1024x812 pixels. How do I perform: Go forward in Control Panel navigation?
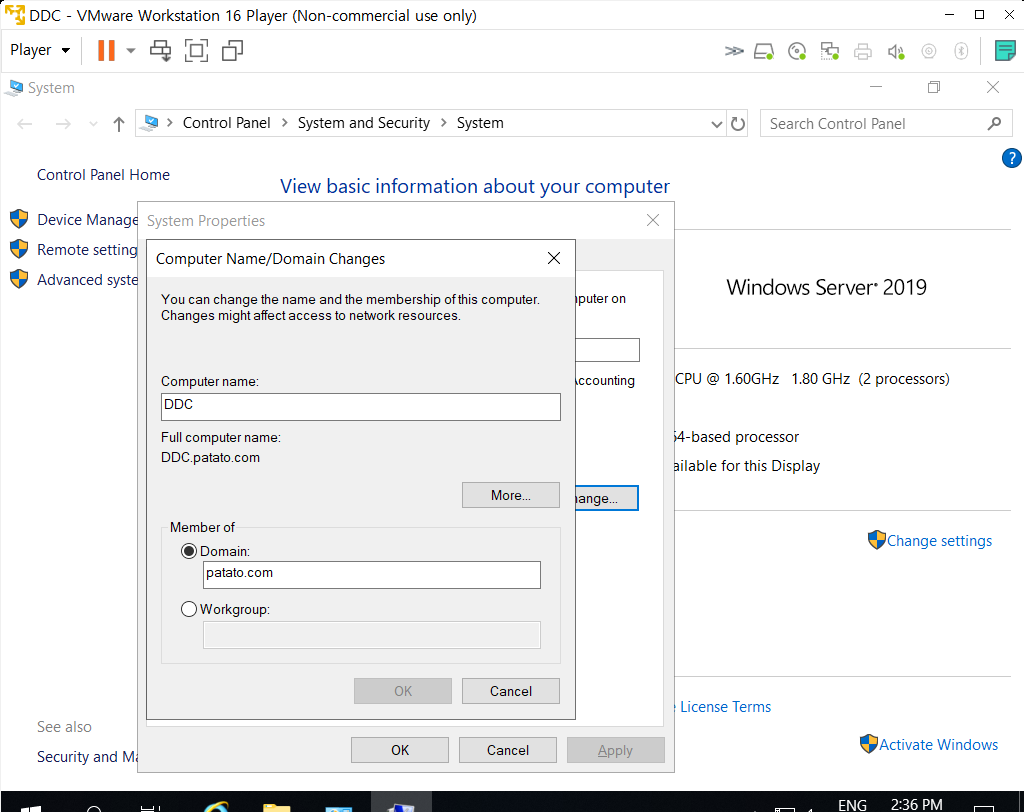tap(63, 123)
